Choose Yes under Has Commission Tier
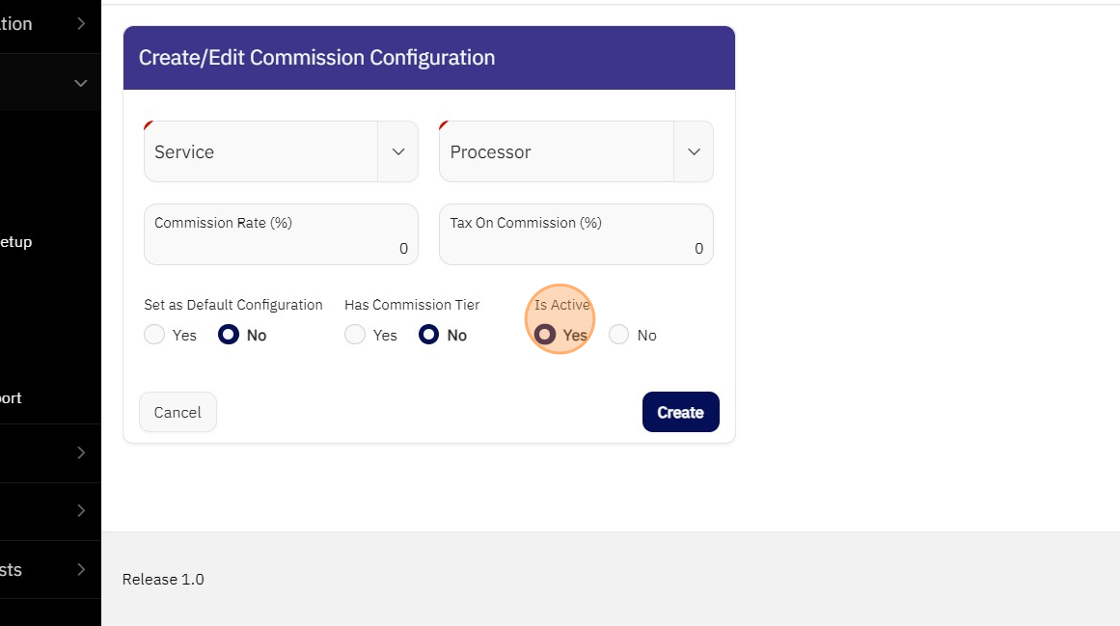 pos(355,335)
